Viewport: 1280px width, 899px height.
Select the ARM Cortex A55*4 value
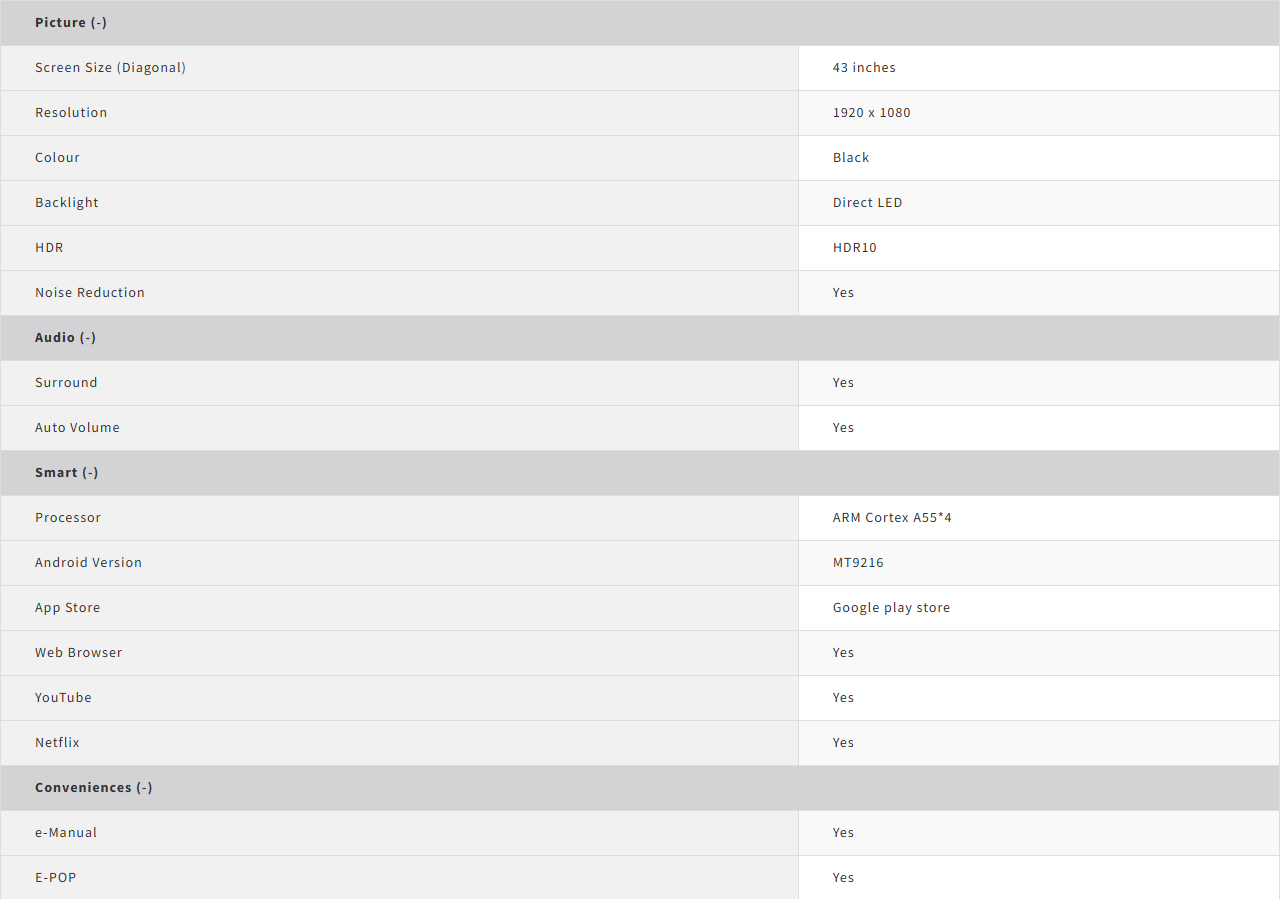click(x=892, y=517)
